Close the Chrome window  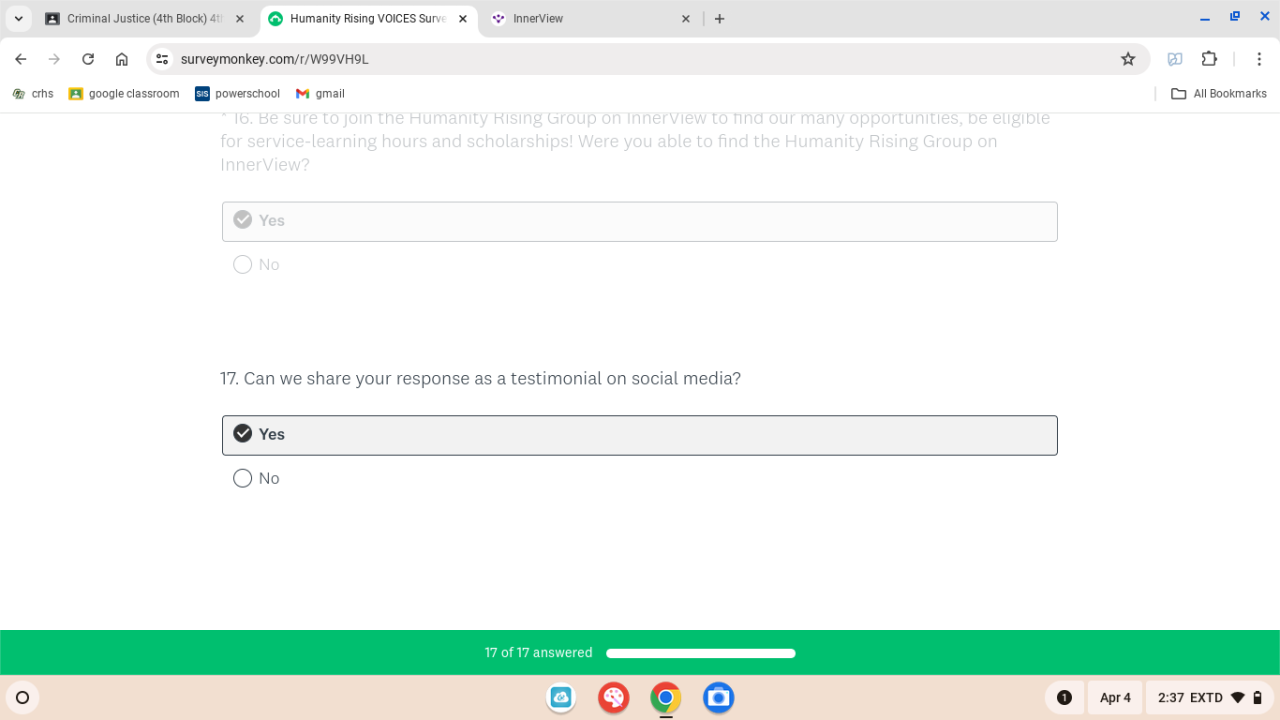(1264, 17)
